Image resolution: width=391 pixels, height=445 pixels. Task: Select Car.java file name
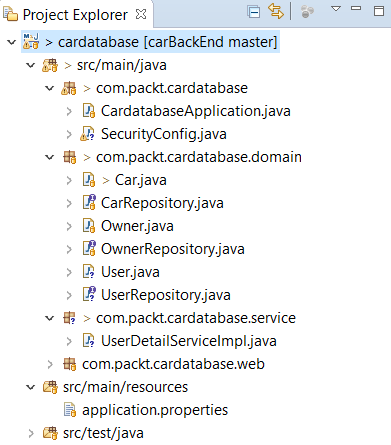tap(141, 180)
